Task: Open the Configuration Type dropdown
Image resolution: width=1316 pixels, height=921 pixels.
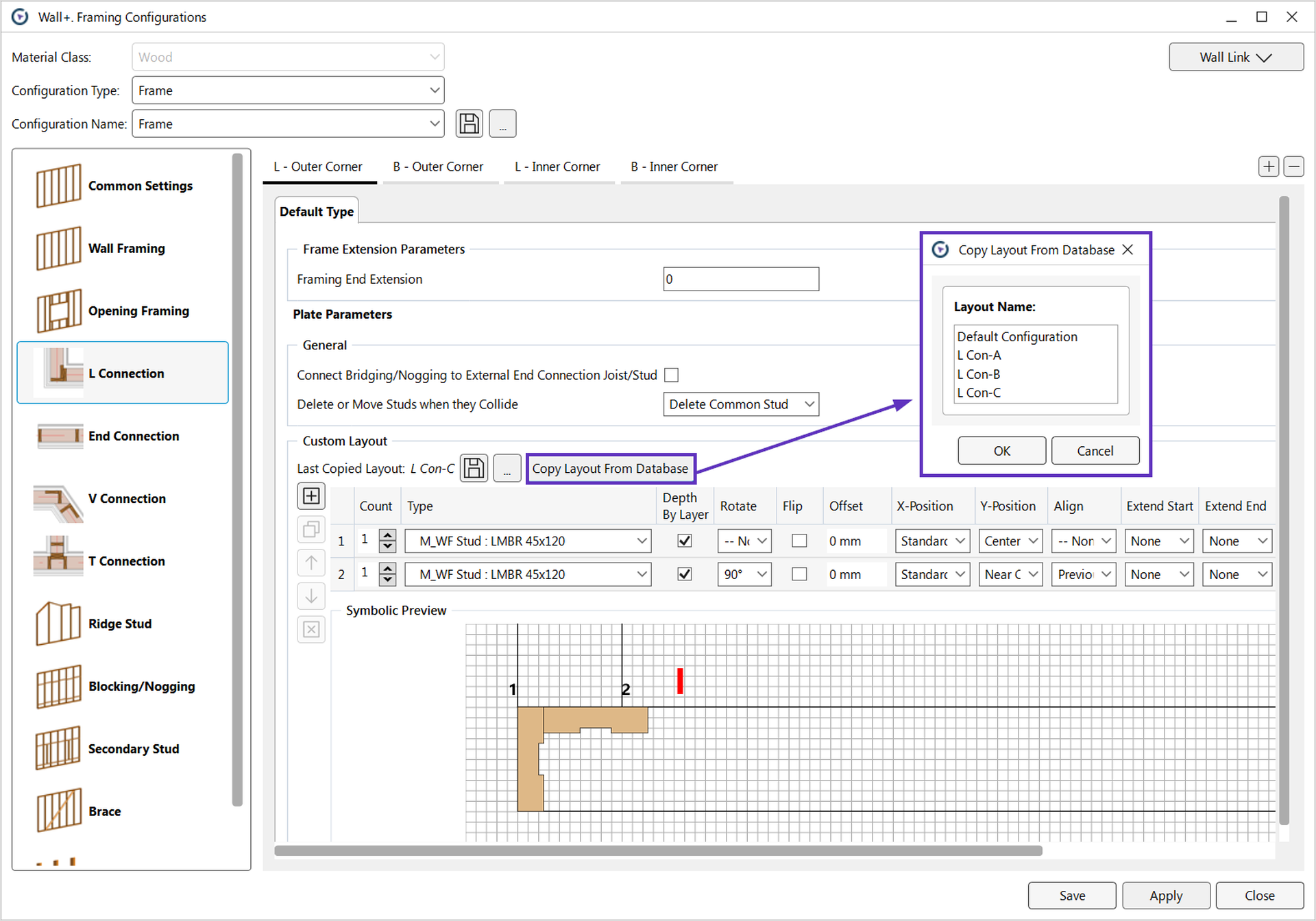Action: pos(434,90)
